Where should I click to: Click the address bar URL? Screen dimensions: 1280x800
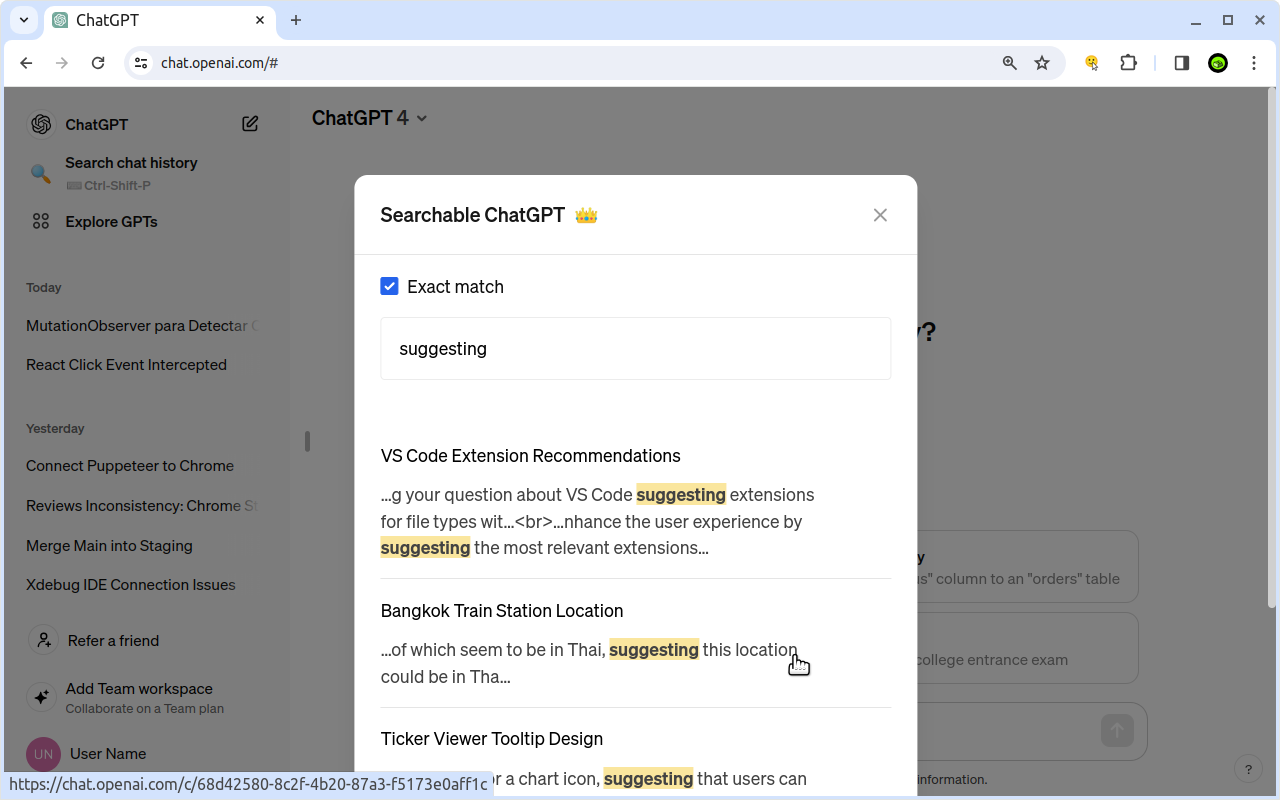[219, 63]
